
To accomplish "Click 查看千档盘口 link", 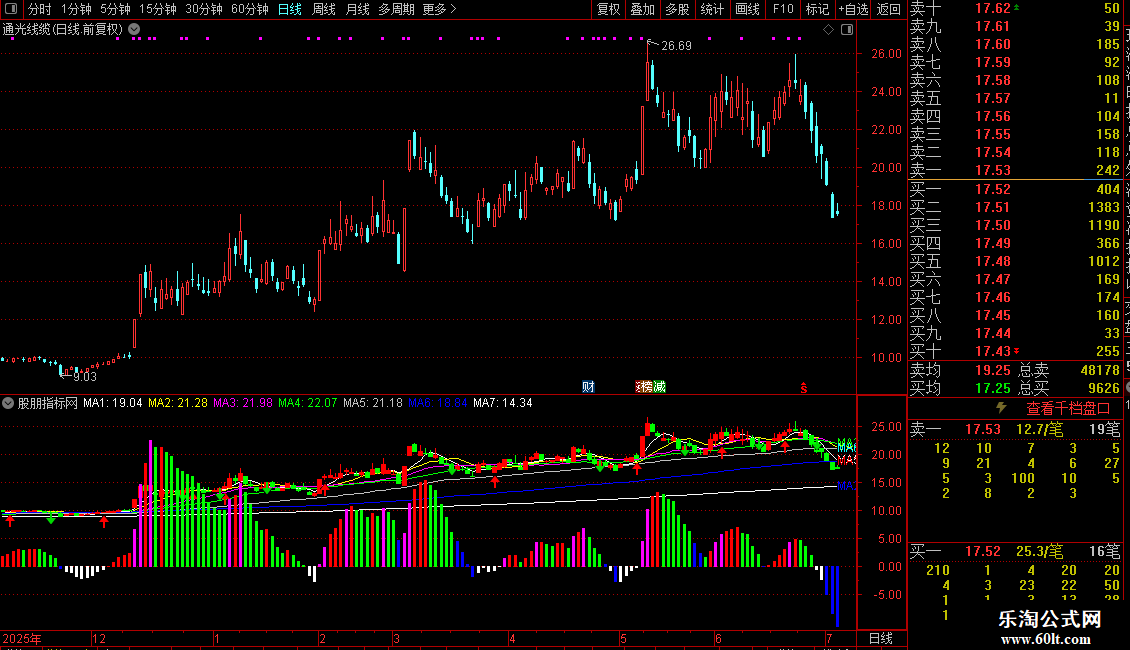I will [1068, 409].
